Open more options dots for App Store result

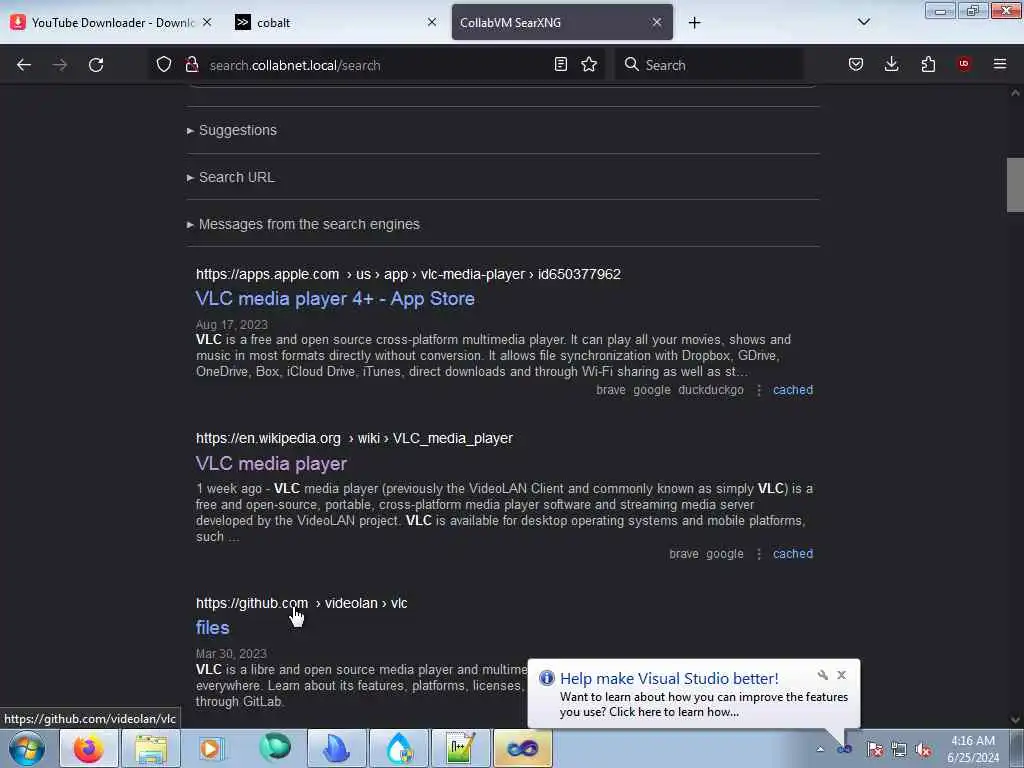759,390
